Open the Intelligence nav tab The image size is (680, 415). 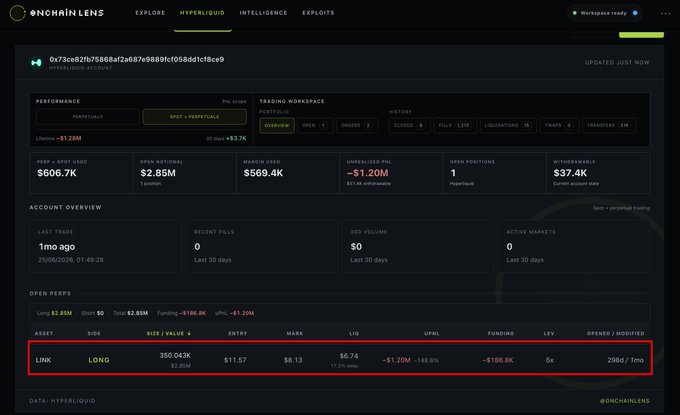point(263,13)
